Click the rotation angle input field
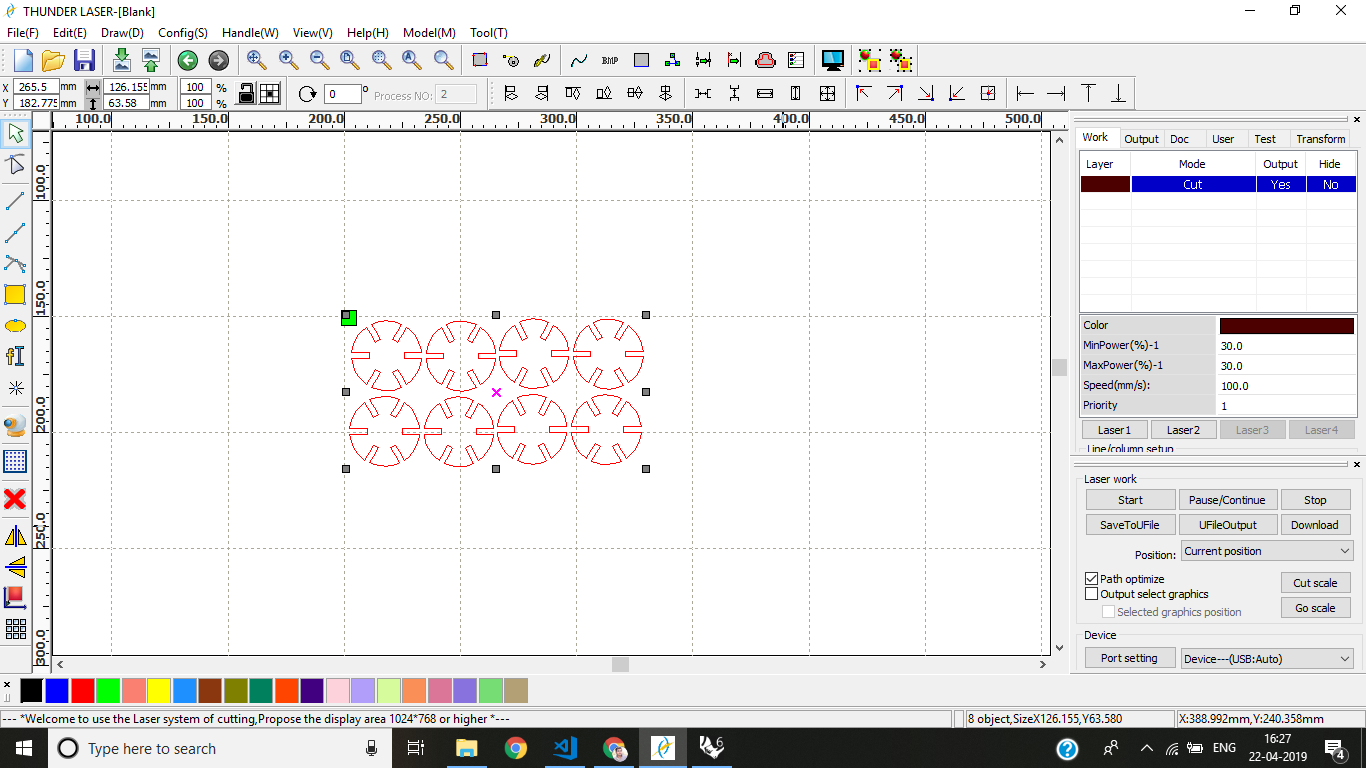This screenshot has width=1366, height=768. (x=343, y=94)
